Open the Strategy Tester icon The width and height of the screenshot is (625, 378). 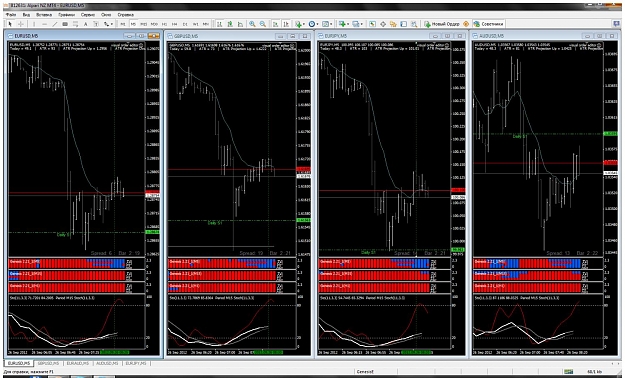coord(414,24)
